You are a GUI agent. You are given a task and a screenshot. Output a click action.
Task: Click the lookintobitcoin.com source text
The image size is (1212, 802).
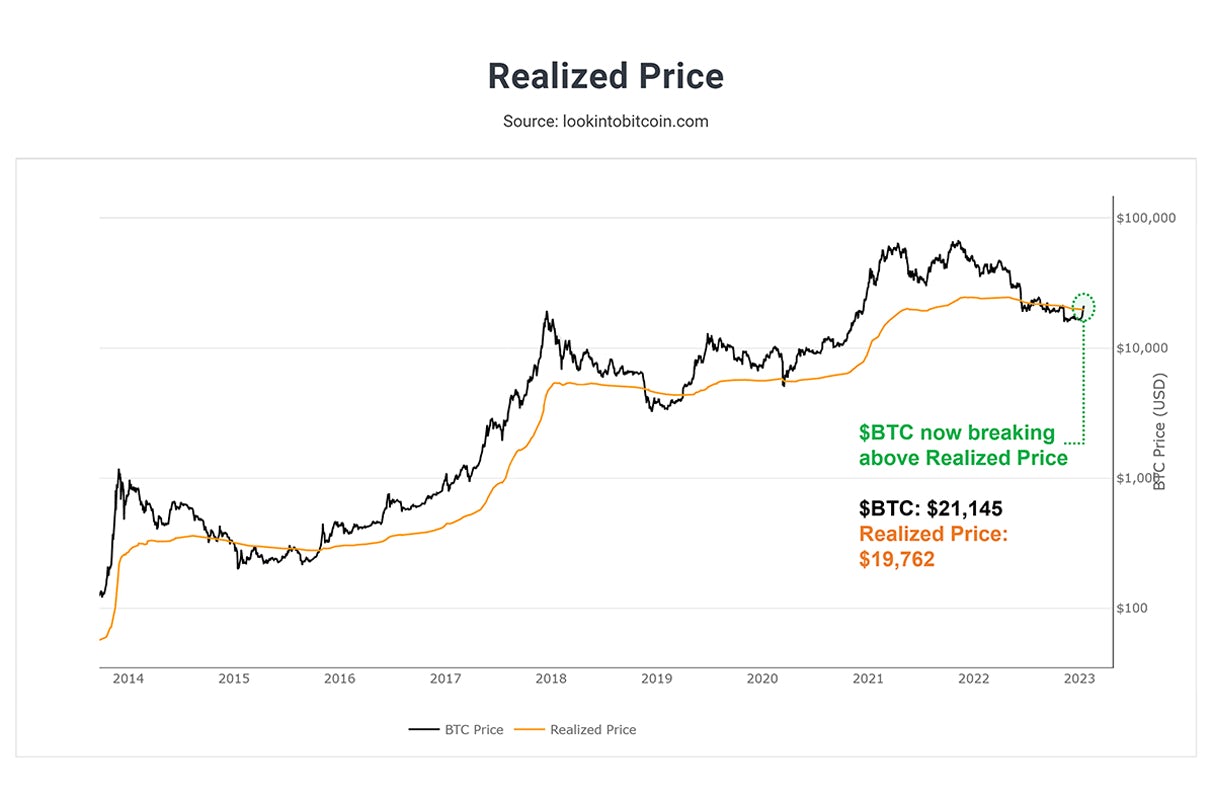605,121
